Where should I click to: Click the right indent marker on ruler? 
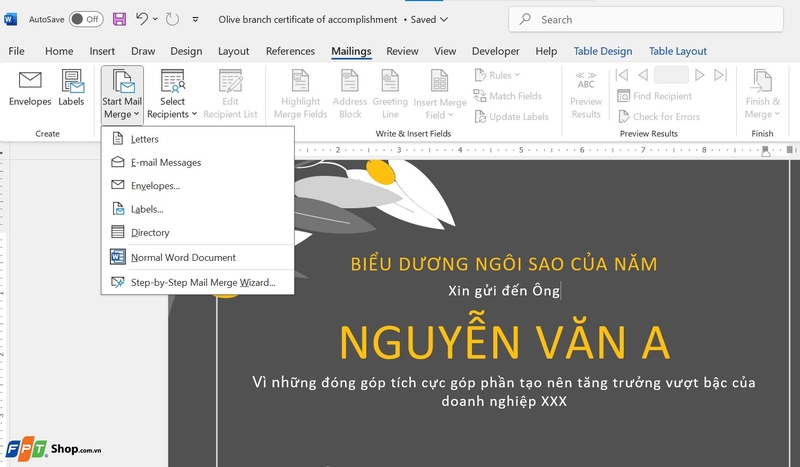click(x=766, y=151)
